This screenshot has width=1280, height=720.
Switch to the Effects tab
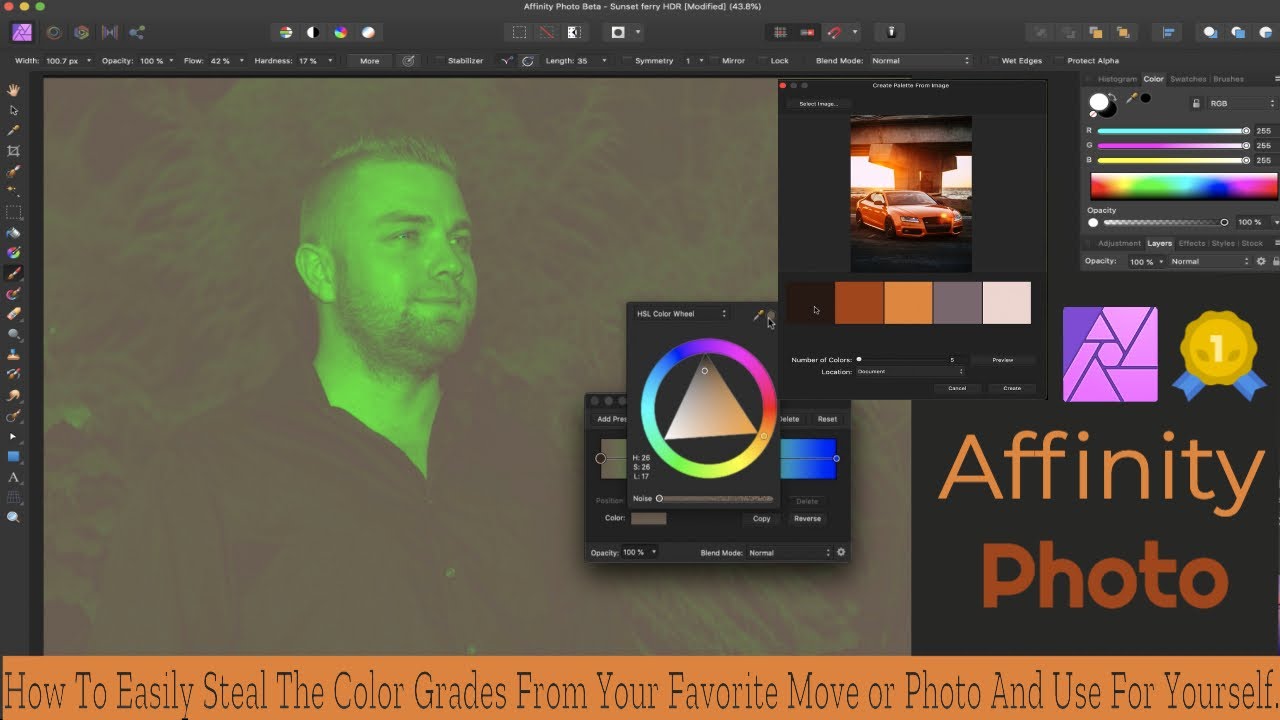coord(1191,243)
